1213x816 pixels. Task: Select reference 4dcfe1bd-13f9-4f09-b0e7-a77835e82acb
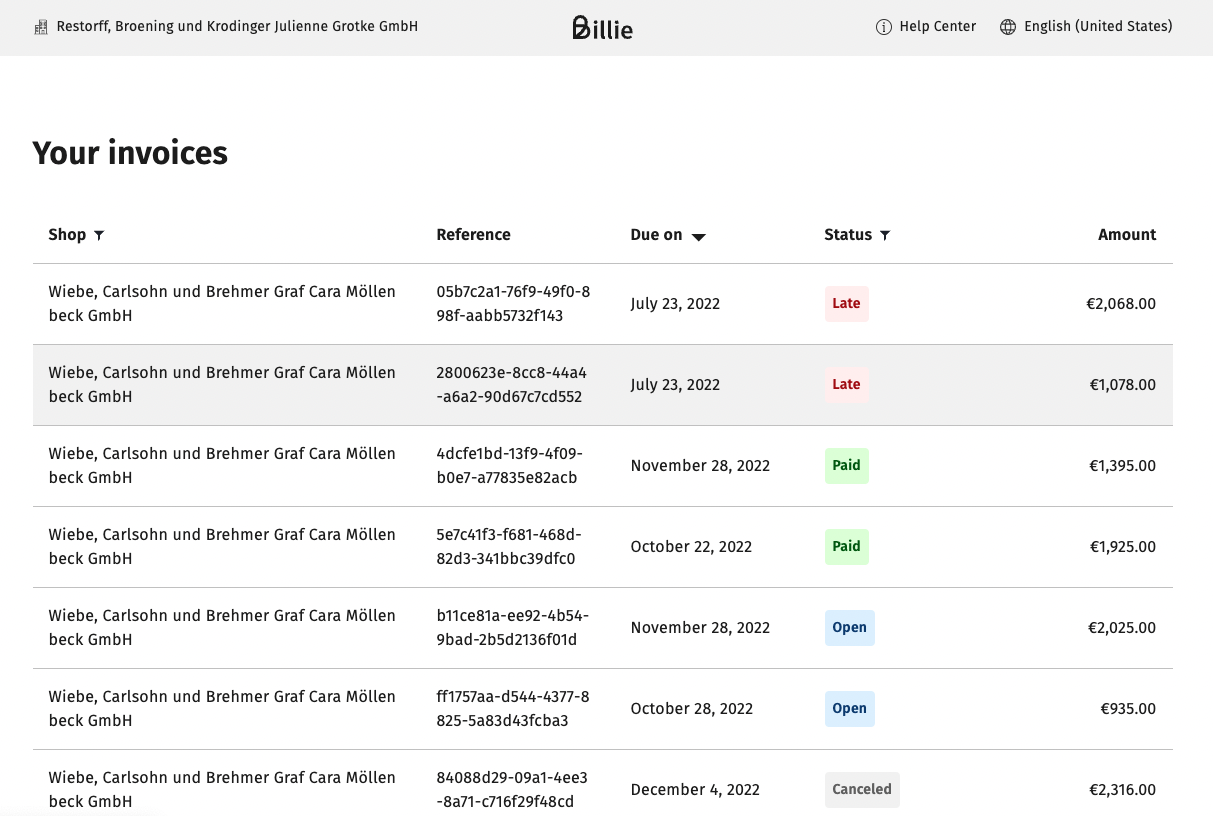pos(510,466)
